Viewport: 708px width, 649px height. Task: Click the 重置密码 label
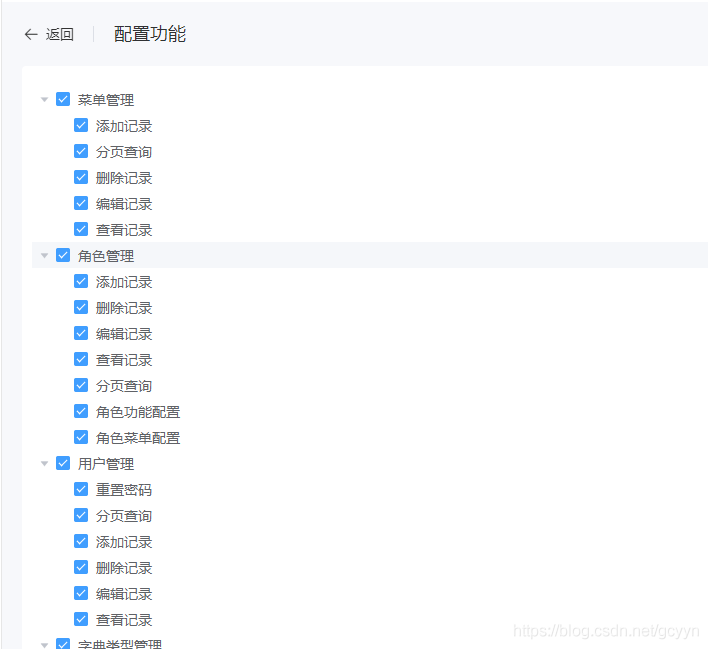pyautogui.click(x=124, y=490)
